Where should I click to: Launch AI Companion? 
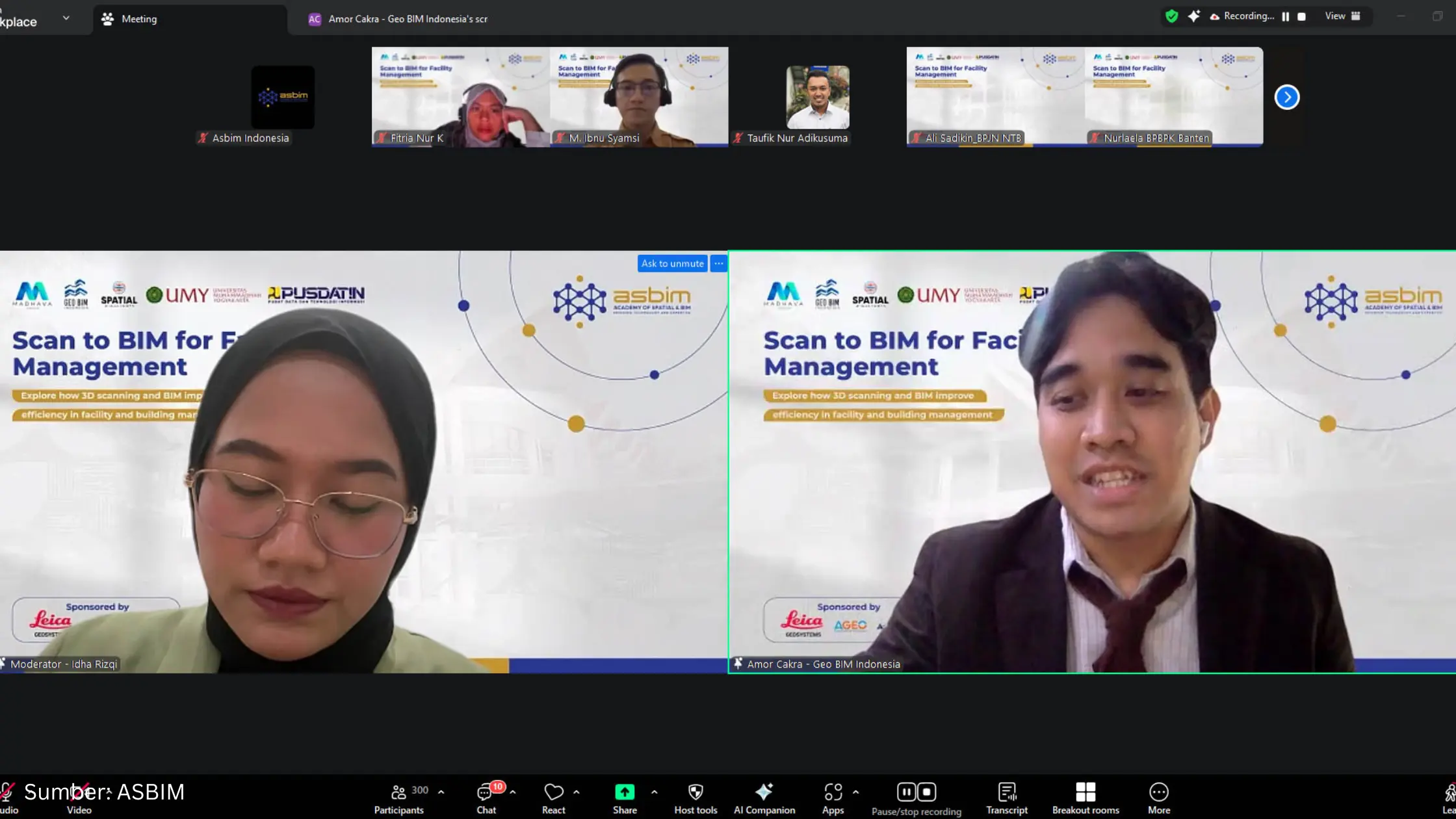(x=764, y=798)
